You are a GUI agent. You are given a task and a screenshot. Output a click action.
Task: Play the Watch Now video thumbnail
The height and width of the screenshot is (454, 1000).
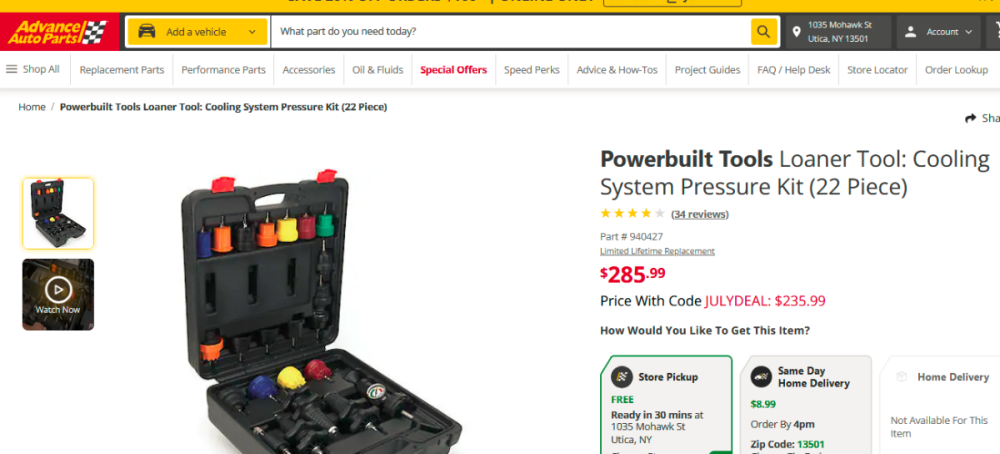[58, 295]
